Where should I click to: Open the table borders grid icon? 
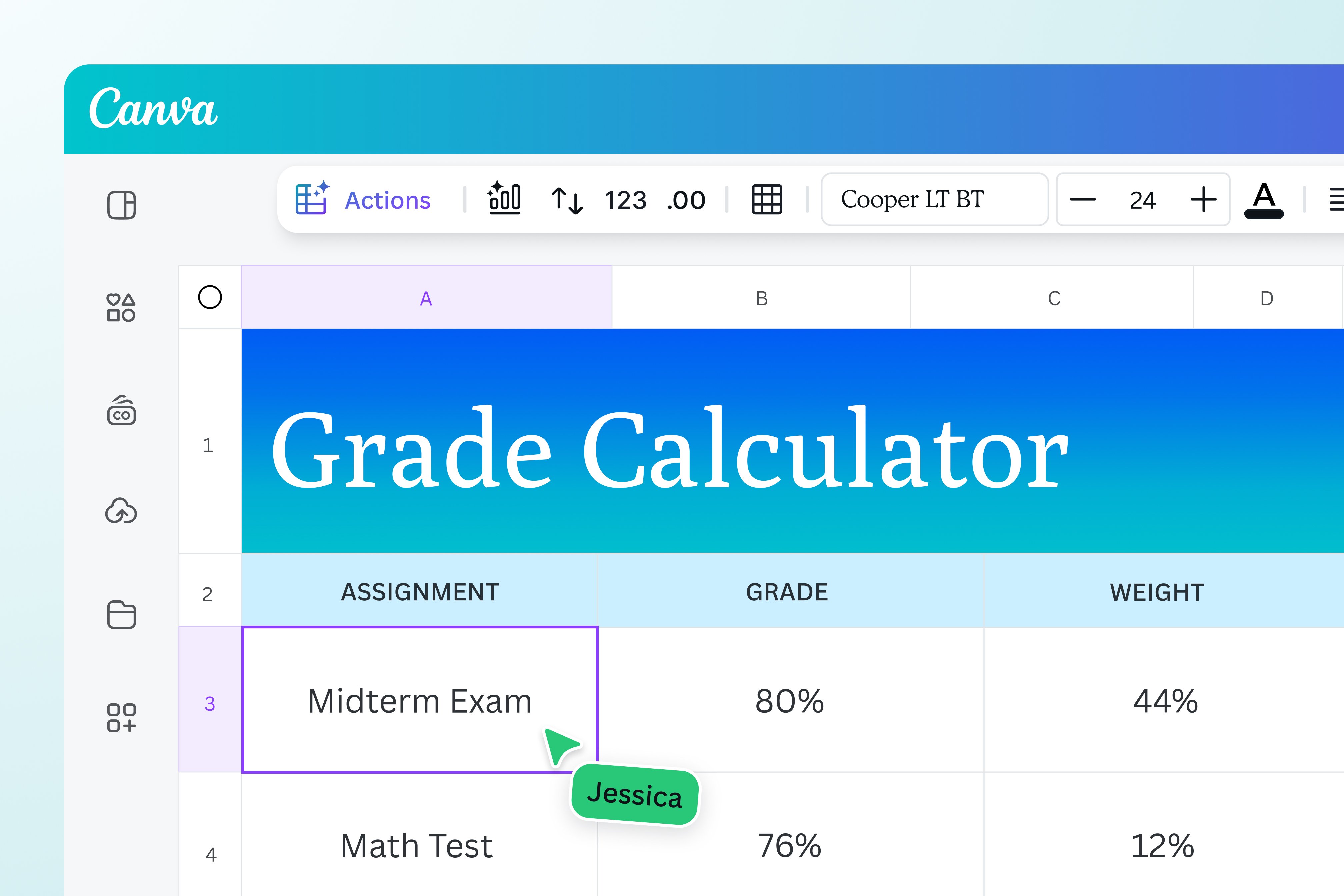(x=766, y=199)
